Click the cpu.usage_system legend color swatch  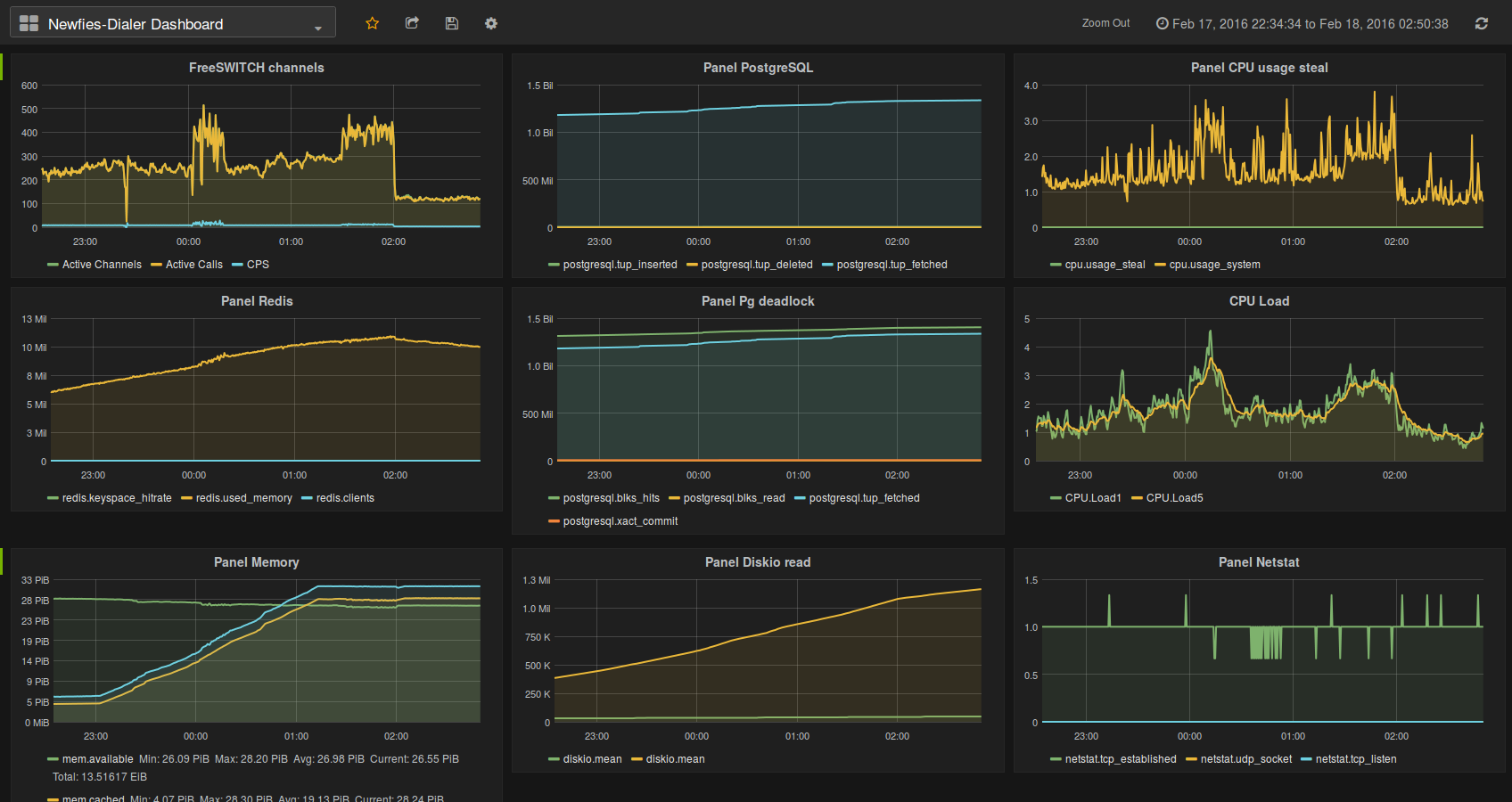(1160, 265)
